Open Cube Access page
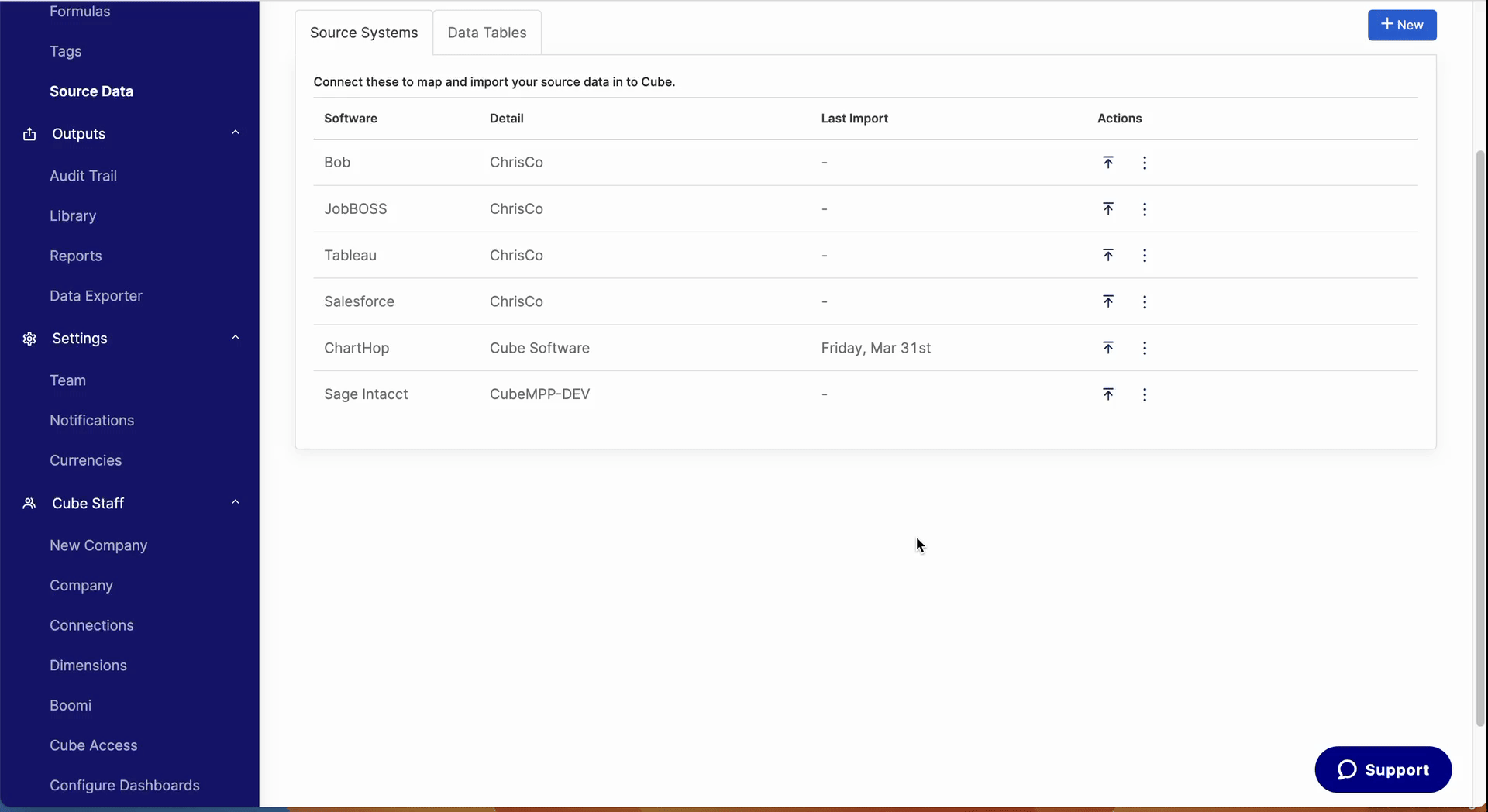 coord(94,745)
